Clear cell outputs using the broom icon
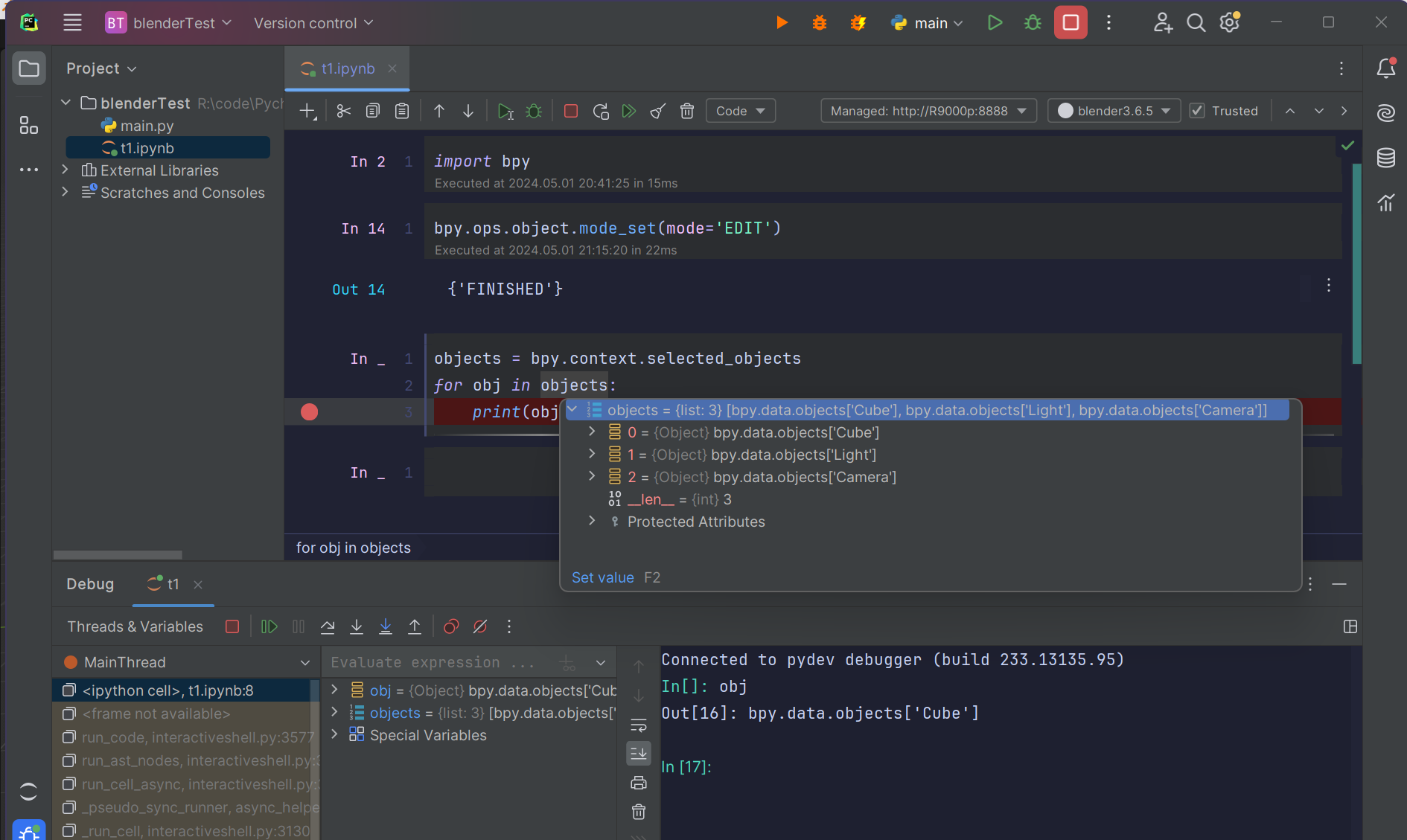This screenshot has width=1407, height=840. pyautogui.click(x=657, y=110)
